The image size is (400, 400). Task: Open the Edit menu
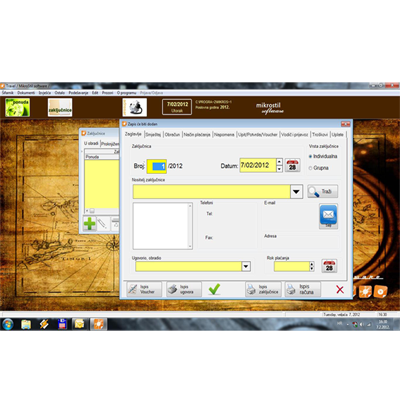click(95, 93)
